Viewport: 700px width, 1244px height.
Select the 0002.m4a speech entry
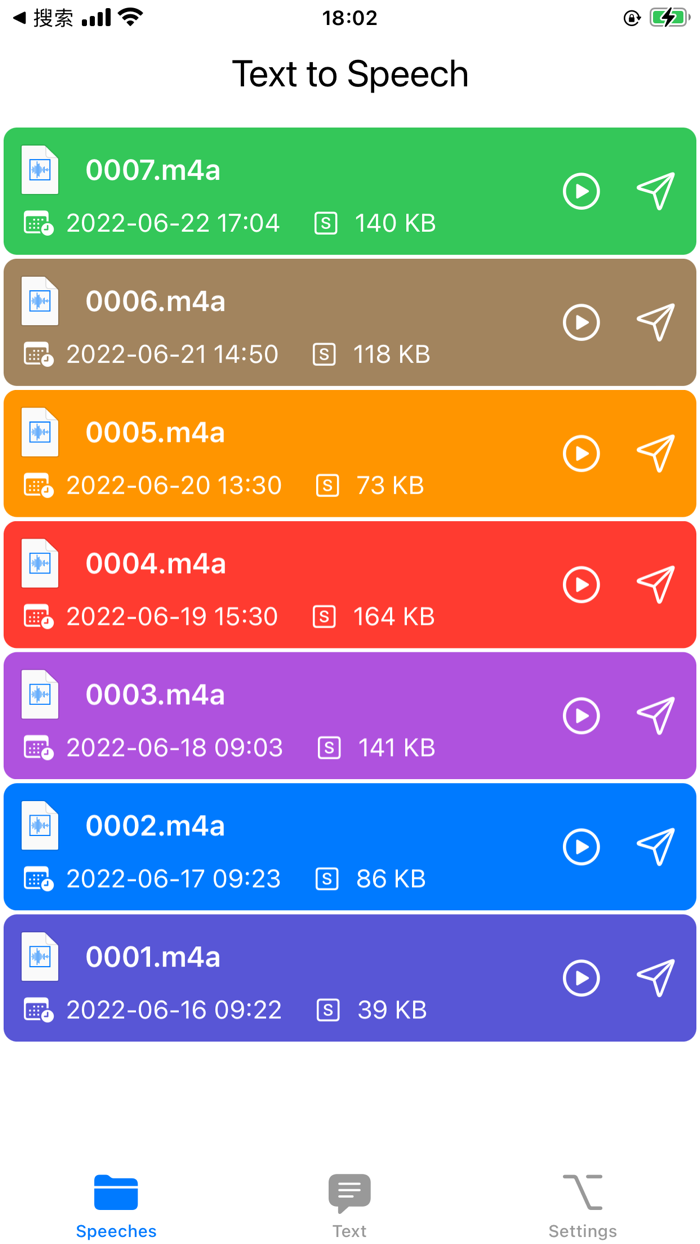pyautogui.click(x=300, y=847)
